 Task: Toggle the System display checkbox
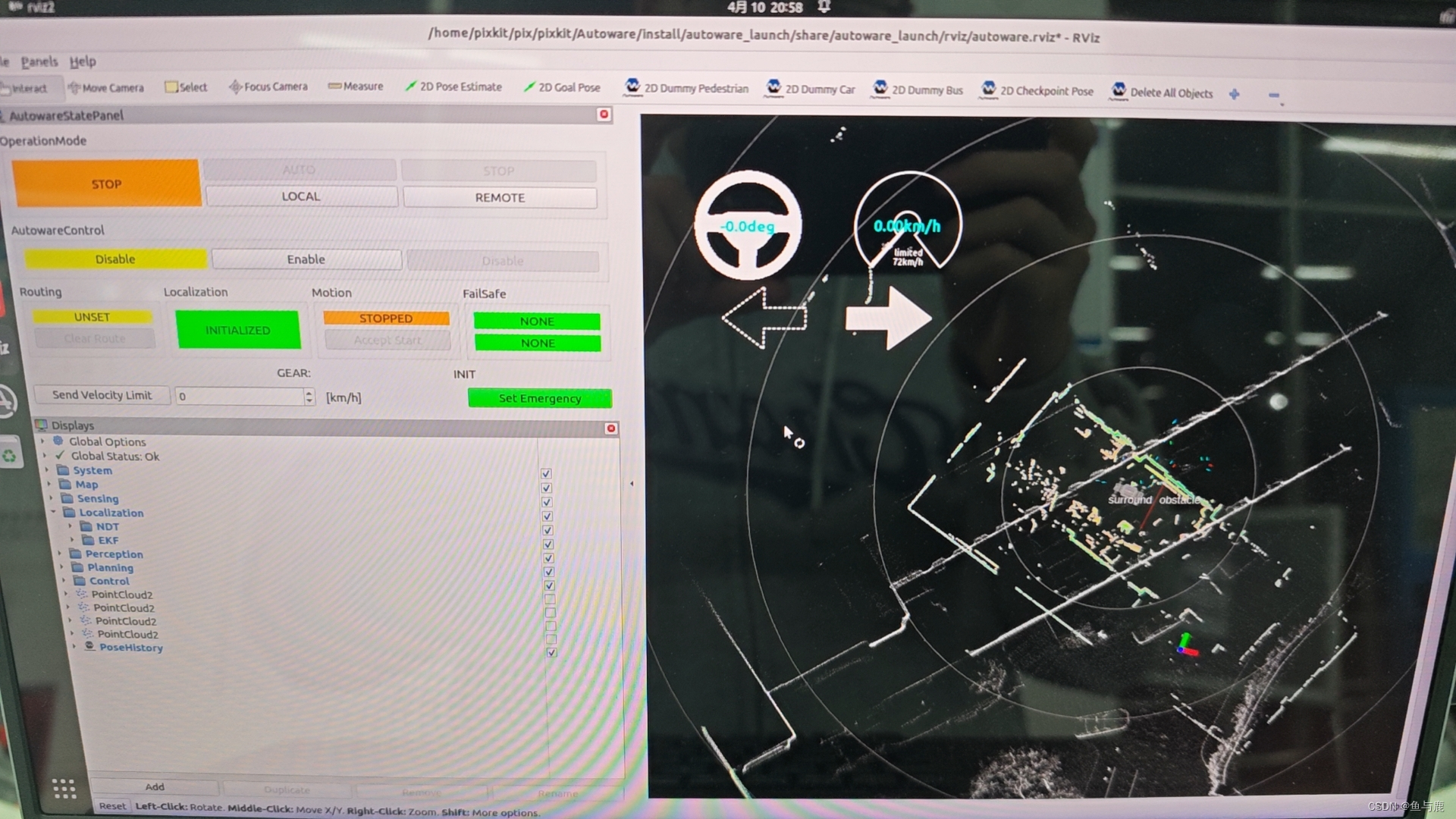546,474
